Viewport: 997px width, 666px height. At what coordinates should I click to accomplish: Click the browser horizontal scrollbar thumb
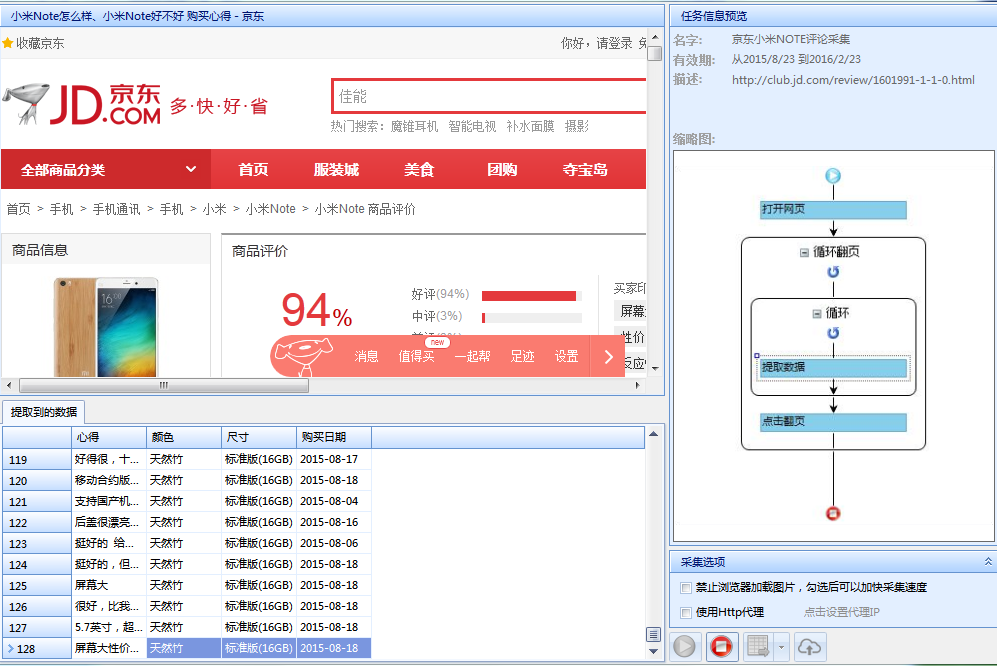pyautogui.click(x=164, y=385)
